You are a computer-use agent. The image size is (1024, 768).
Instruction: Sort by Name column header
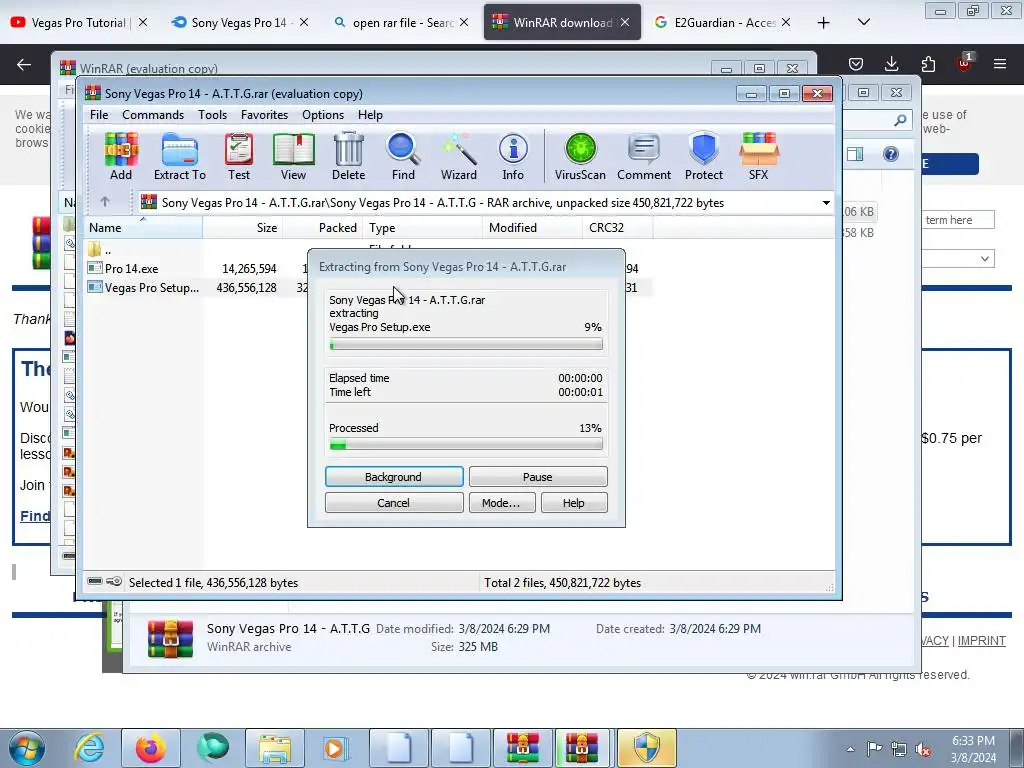144,228
